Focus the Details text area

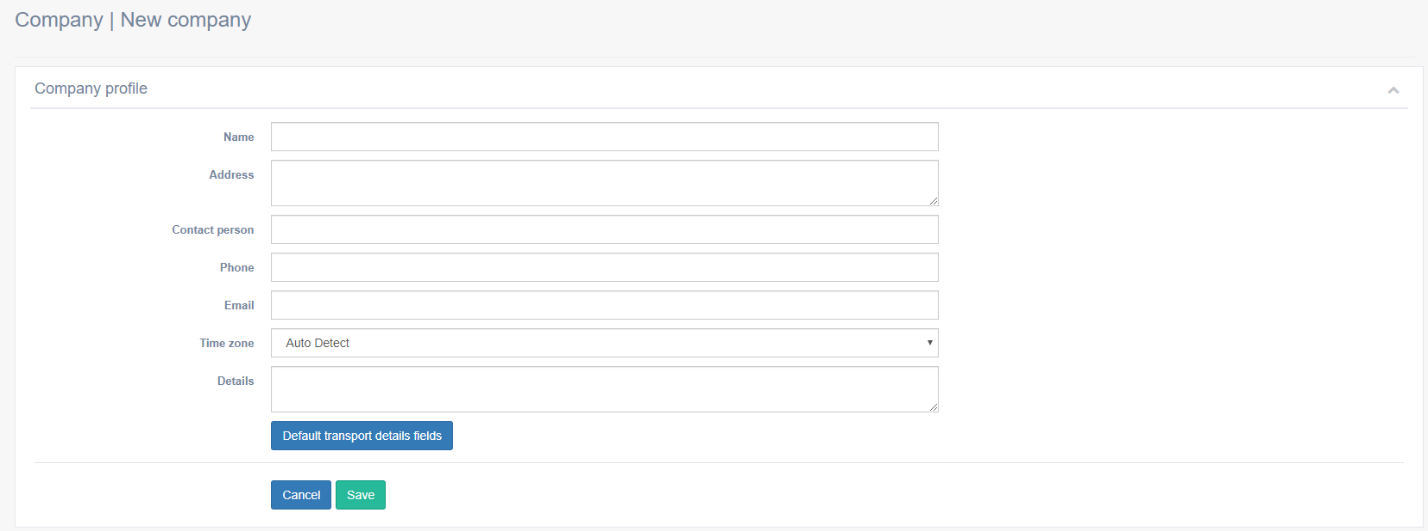tap(604, 389)
